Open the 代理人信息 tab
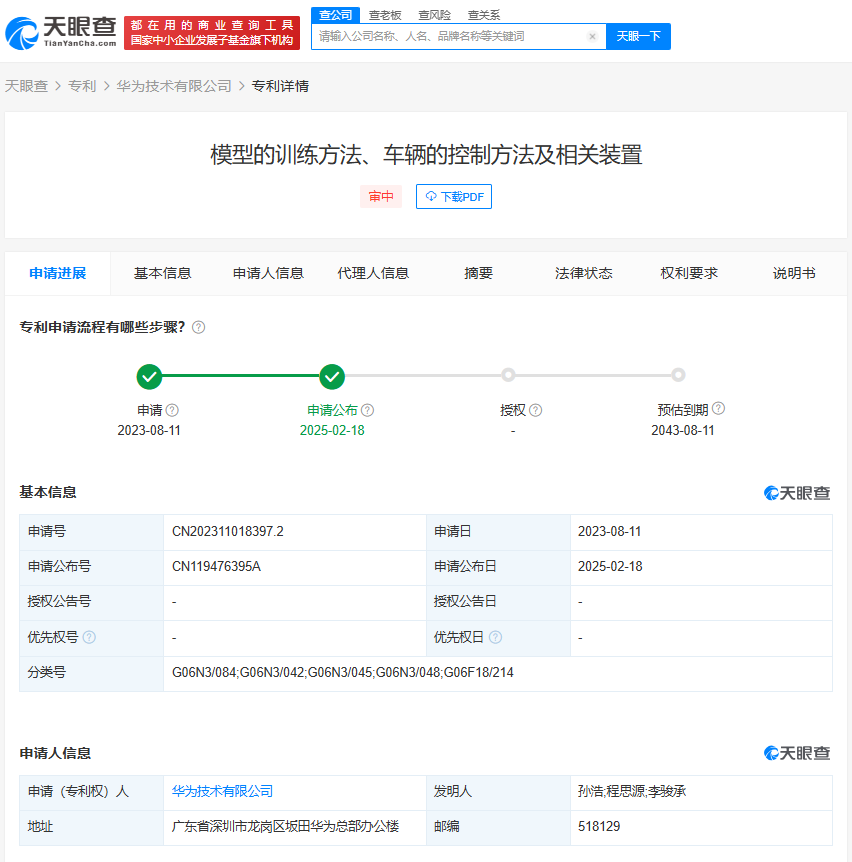 coord(373,273)
